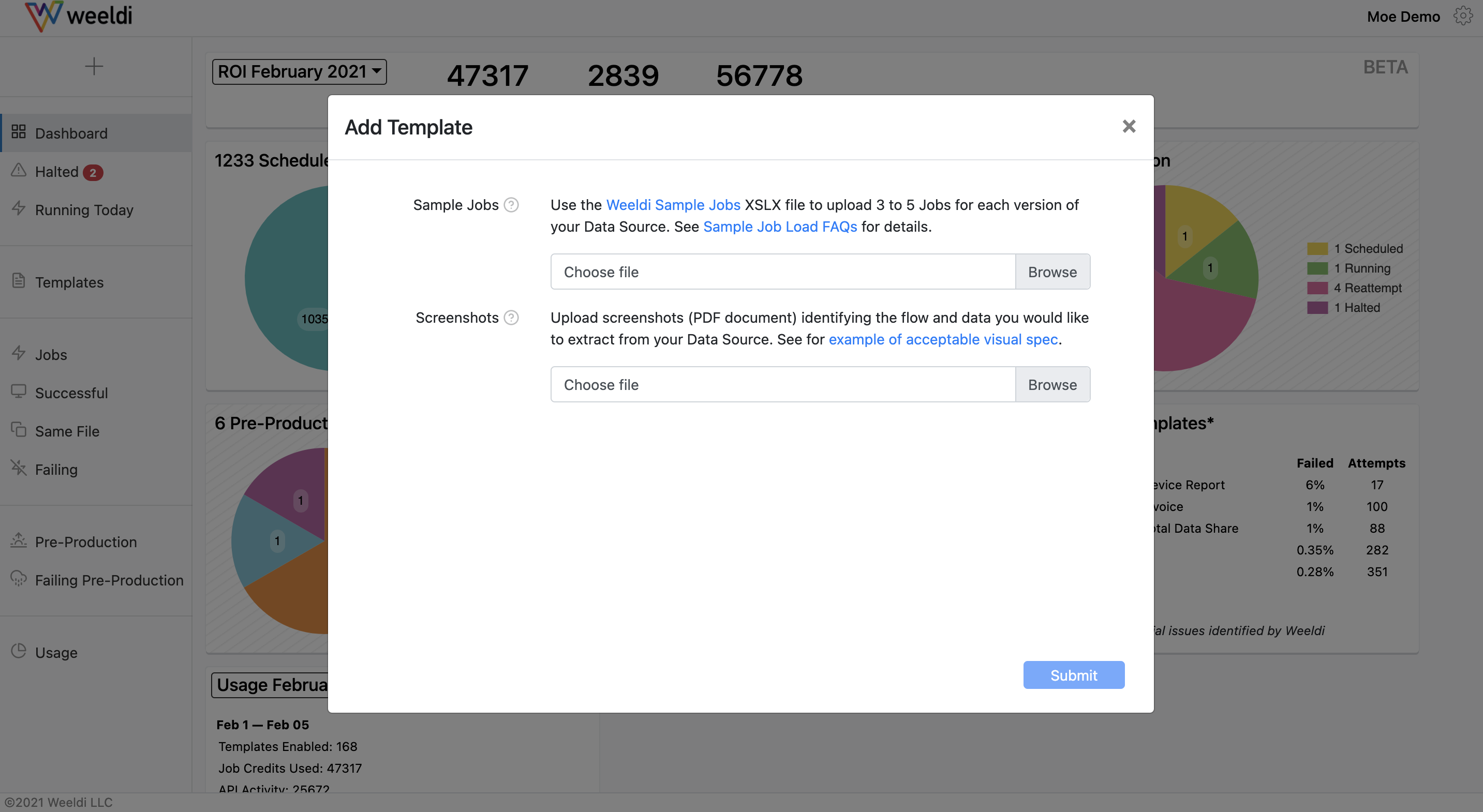Click the Screenshots Choose file field
Viewport: 1483px width, 812px height.
(x=782, y=384)
